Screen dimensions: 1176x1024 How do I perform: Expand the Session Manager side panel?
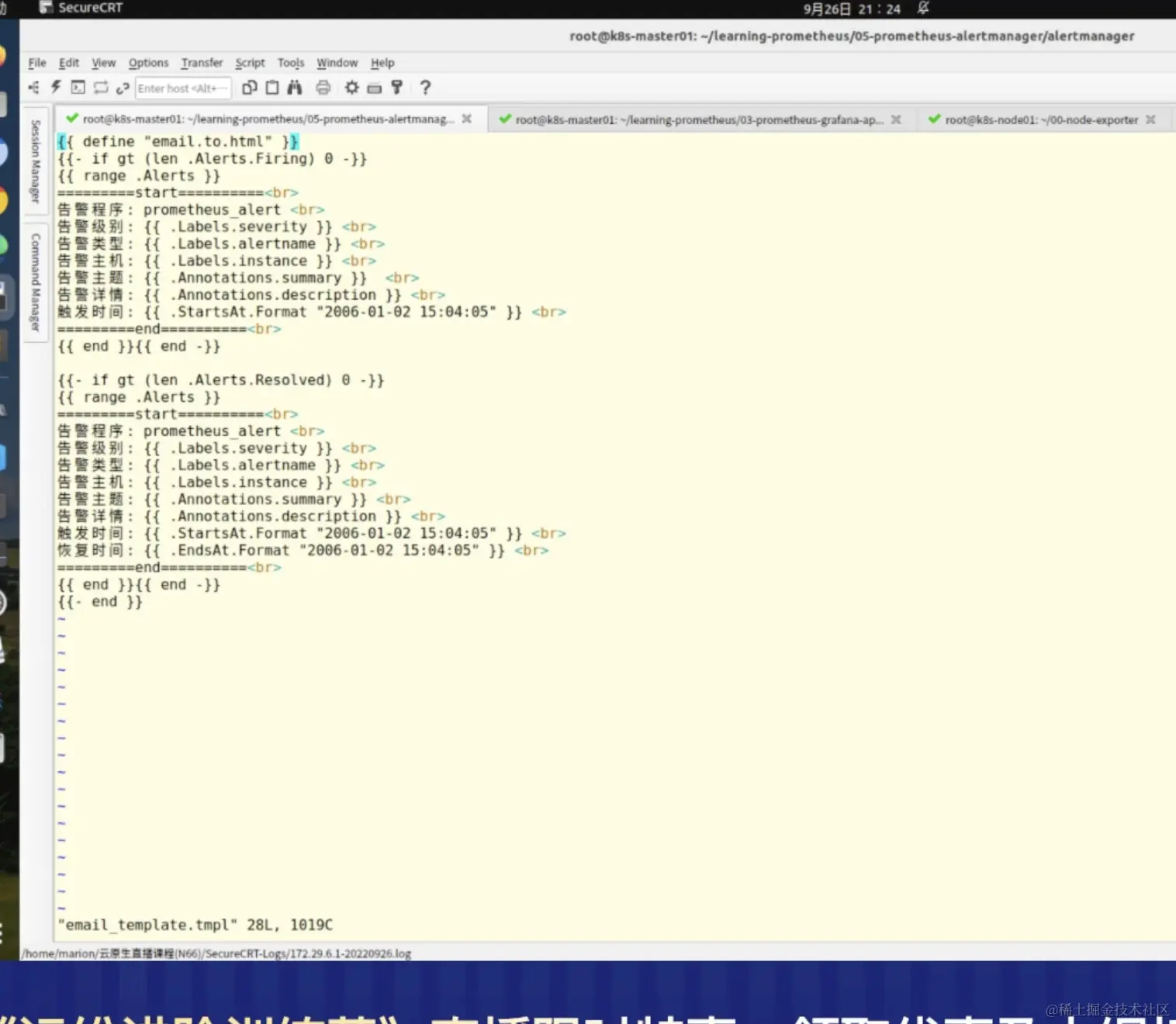[36, 161]
